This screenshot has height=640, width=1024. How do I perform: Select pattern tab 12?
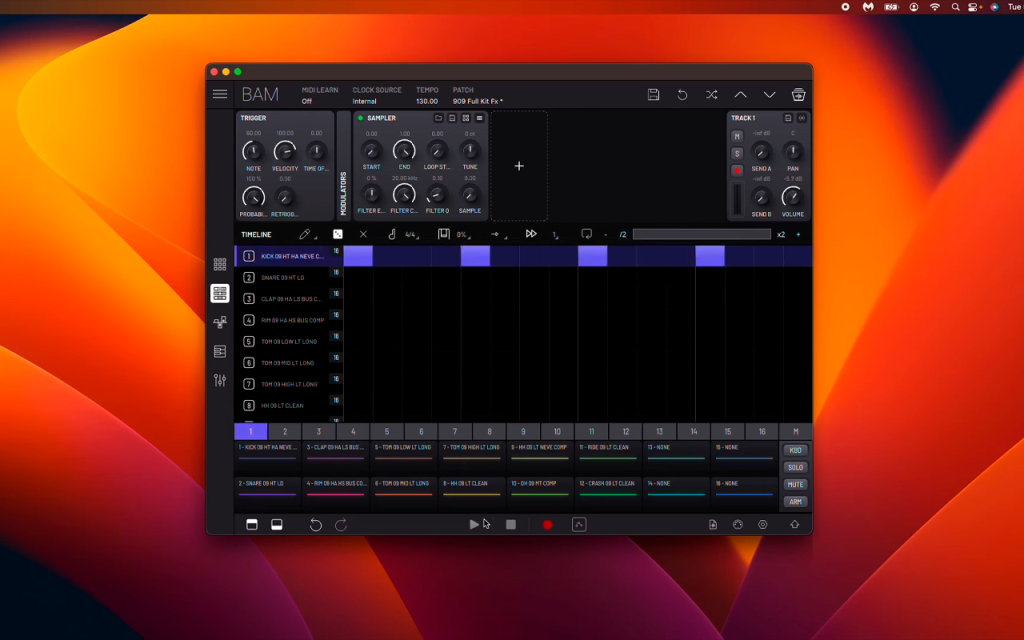coord(626,431)
